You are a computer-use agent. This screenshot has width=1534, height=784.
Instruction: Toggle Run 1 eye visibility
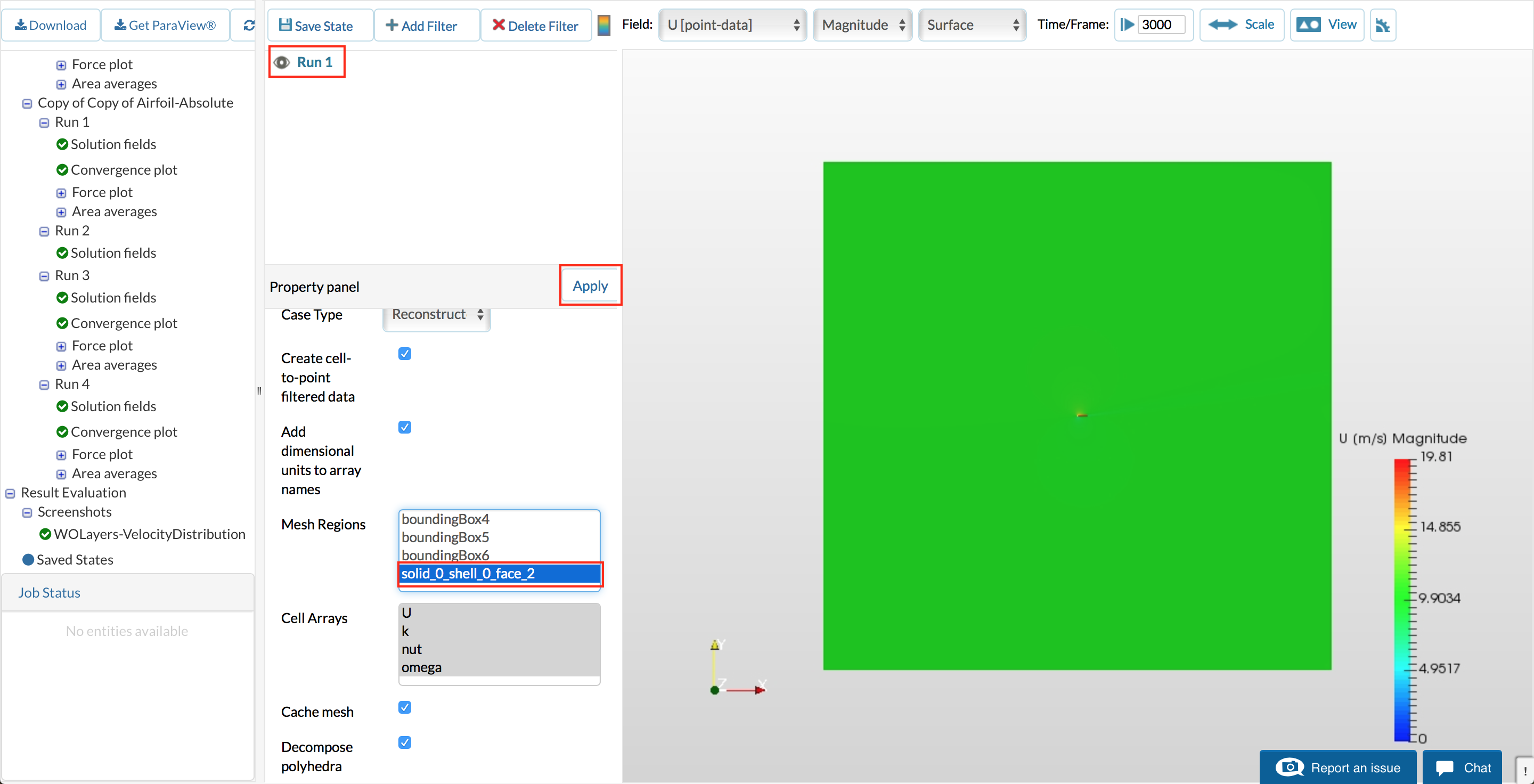pyautogui.click(x=282, y=62)
